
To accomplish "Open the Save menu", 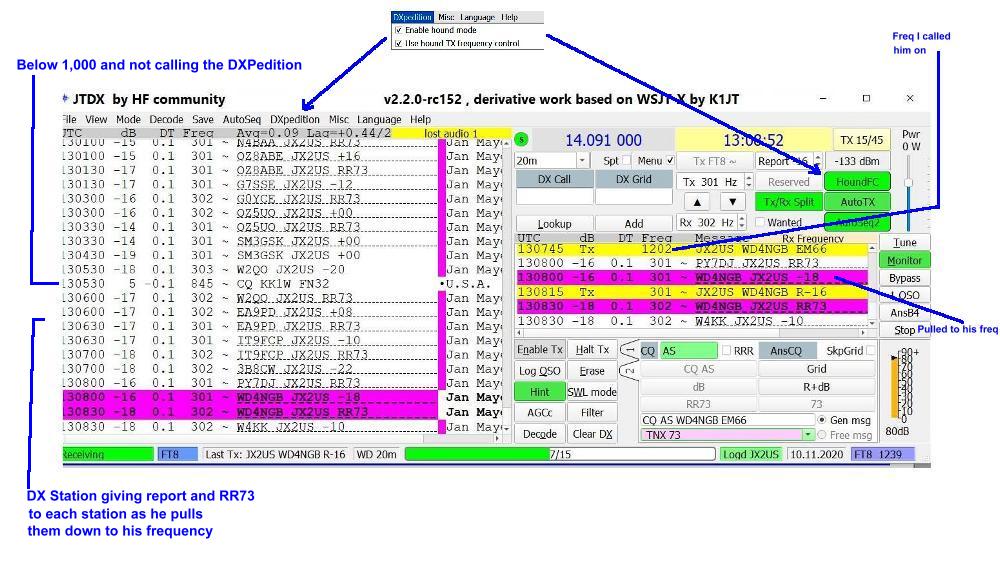I will pos(203,119).
